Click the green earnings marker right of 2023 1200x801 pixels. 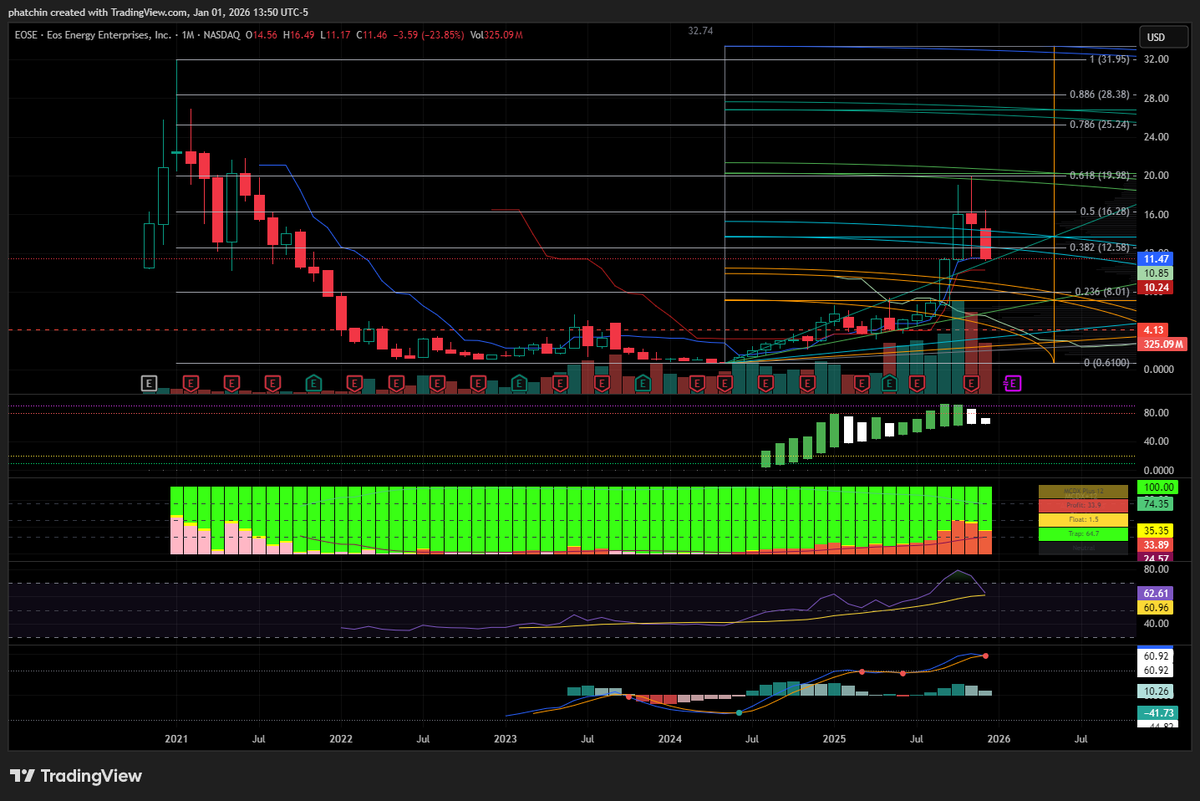coord(519,382)
